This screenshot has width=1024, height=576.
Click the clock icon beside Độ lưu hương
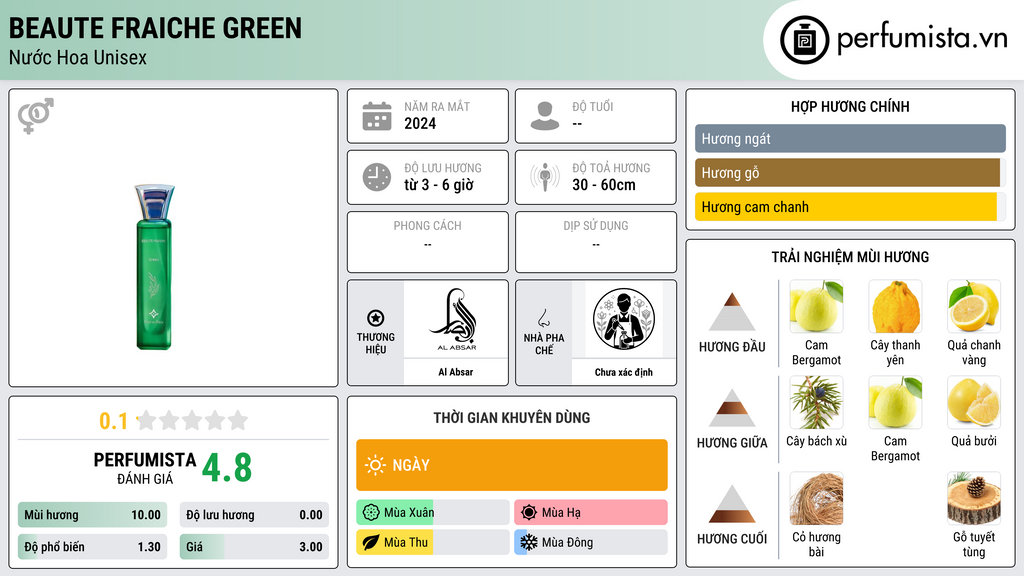(x=377, y=177)
